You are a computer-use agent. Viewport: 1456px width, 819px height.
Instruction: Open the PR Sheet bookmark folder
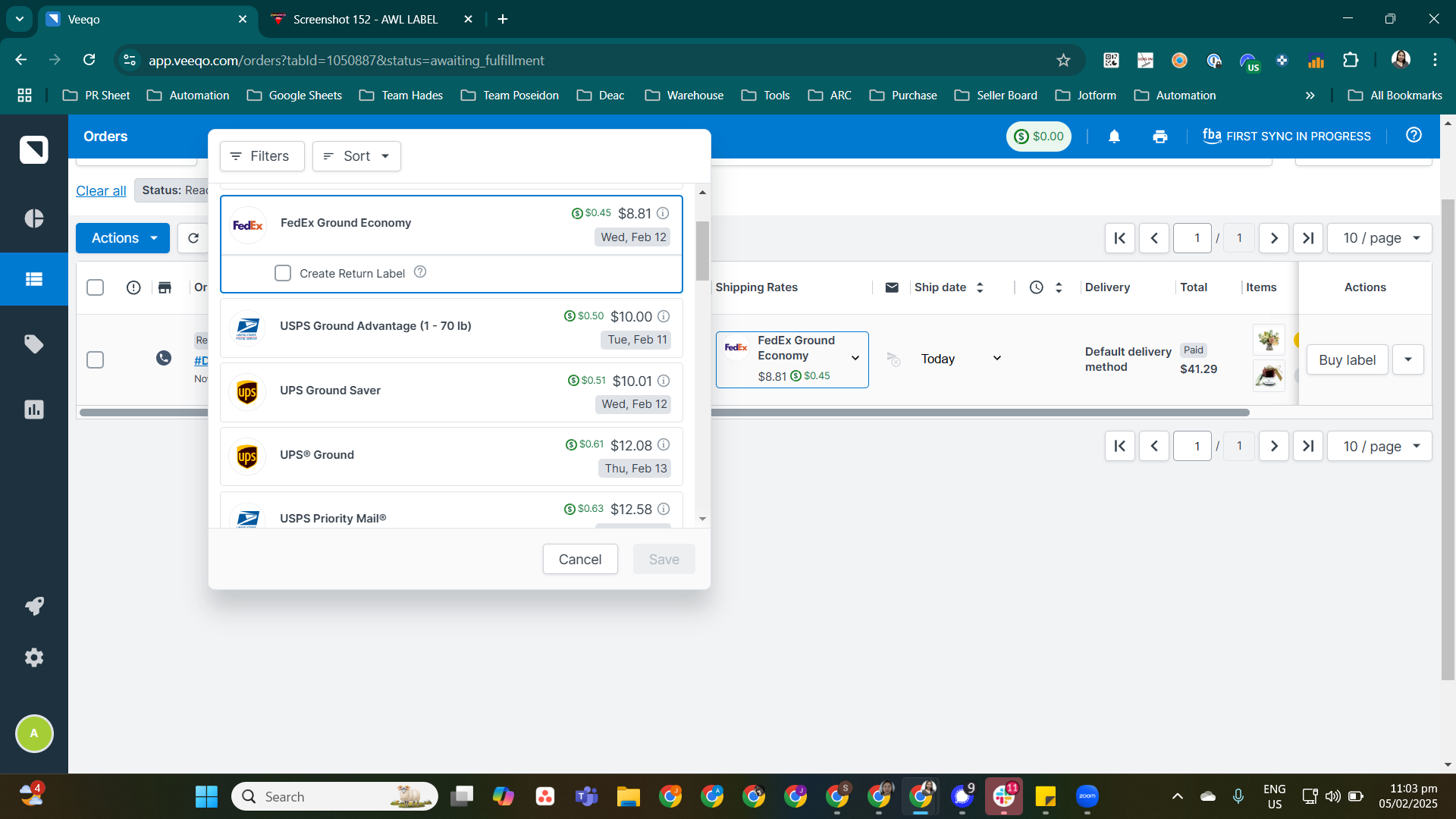[x=97, y=96]
